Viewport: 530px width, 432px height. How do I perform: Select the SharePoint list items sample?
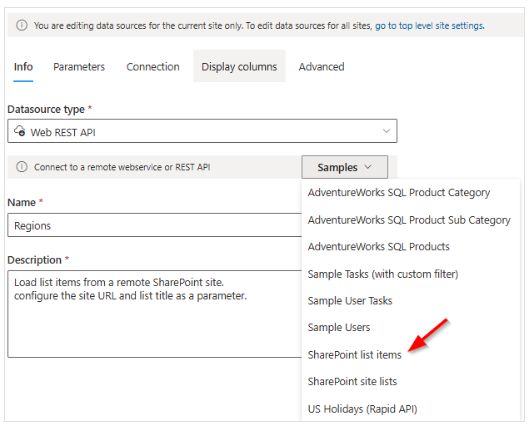pyautogui.click(x=355, y=355)
